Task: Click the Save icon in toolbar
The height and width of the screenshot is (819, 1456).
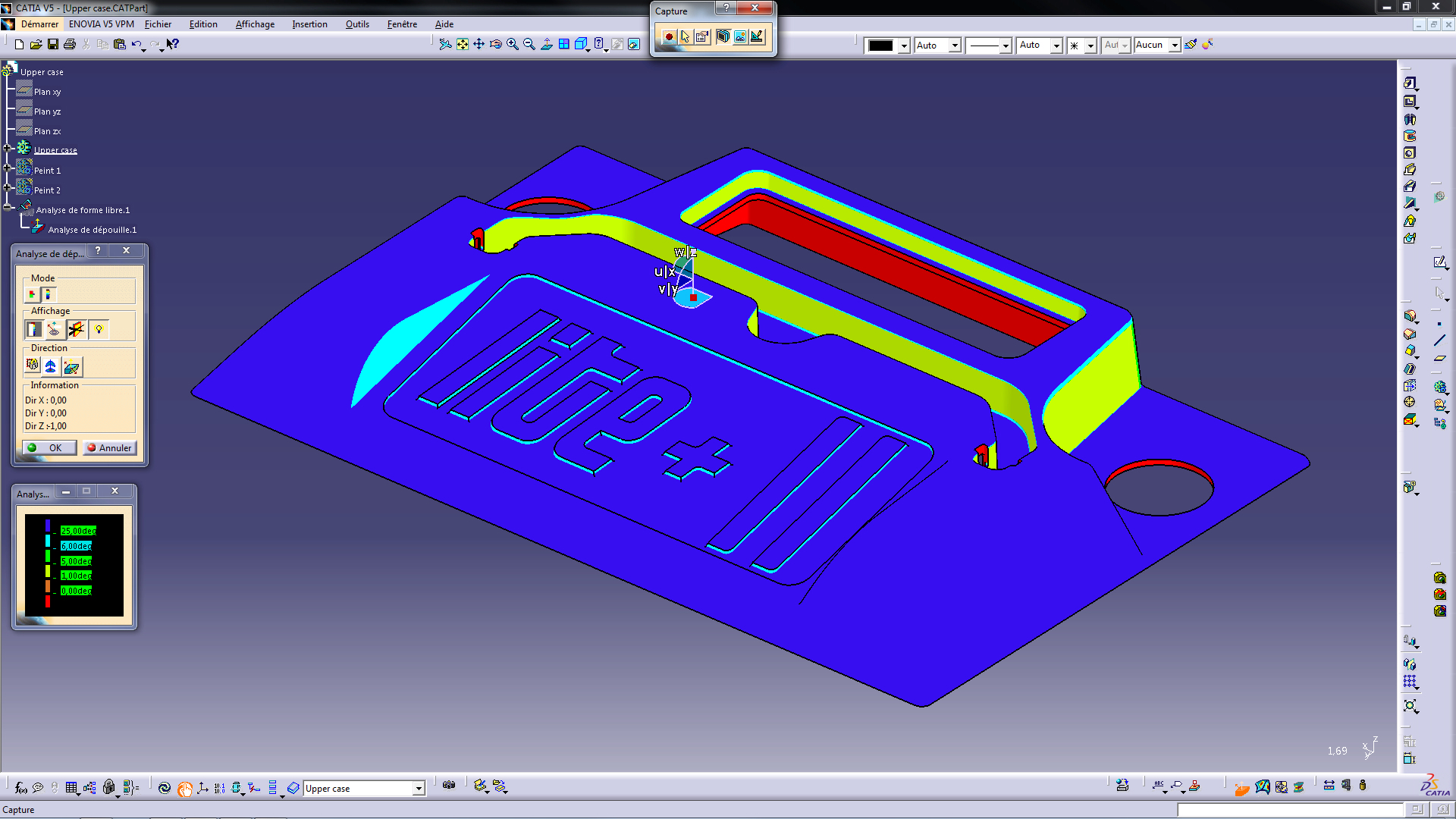Action: [53, 45]
